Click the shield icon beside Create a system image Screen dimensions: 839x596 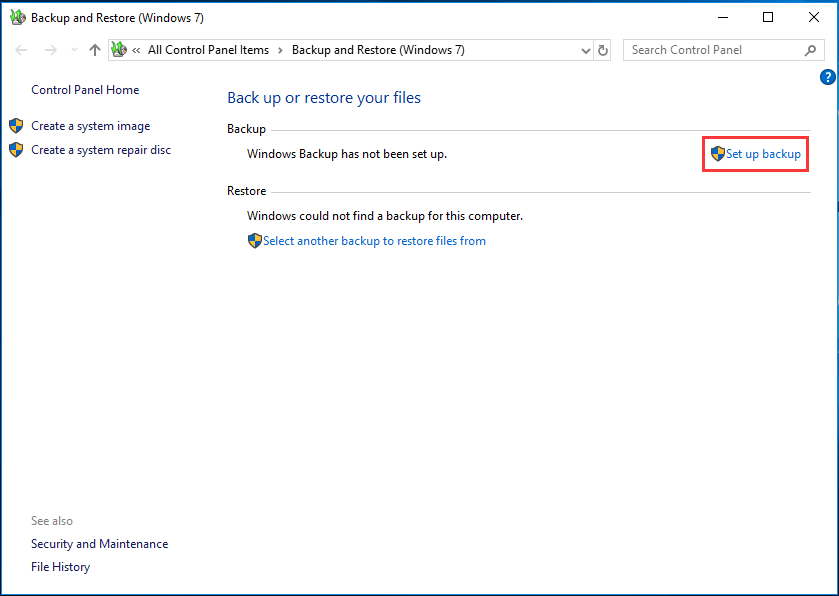coord(15,125)
